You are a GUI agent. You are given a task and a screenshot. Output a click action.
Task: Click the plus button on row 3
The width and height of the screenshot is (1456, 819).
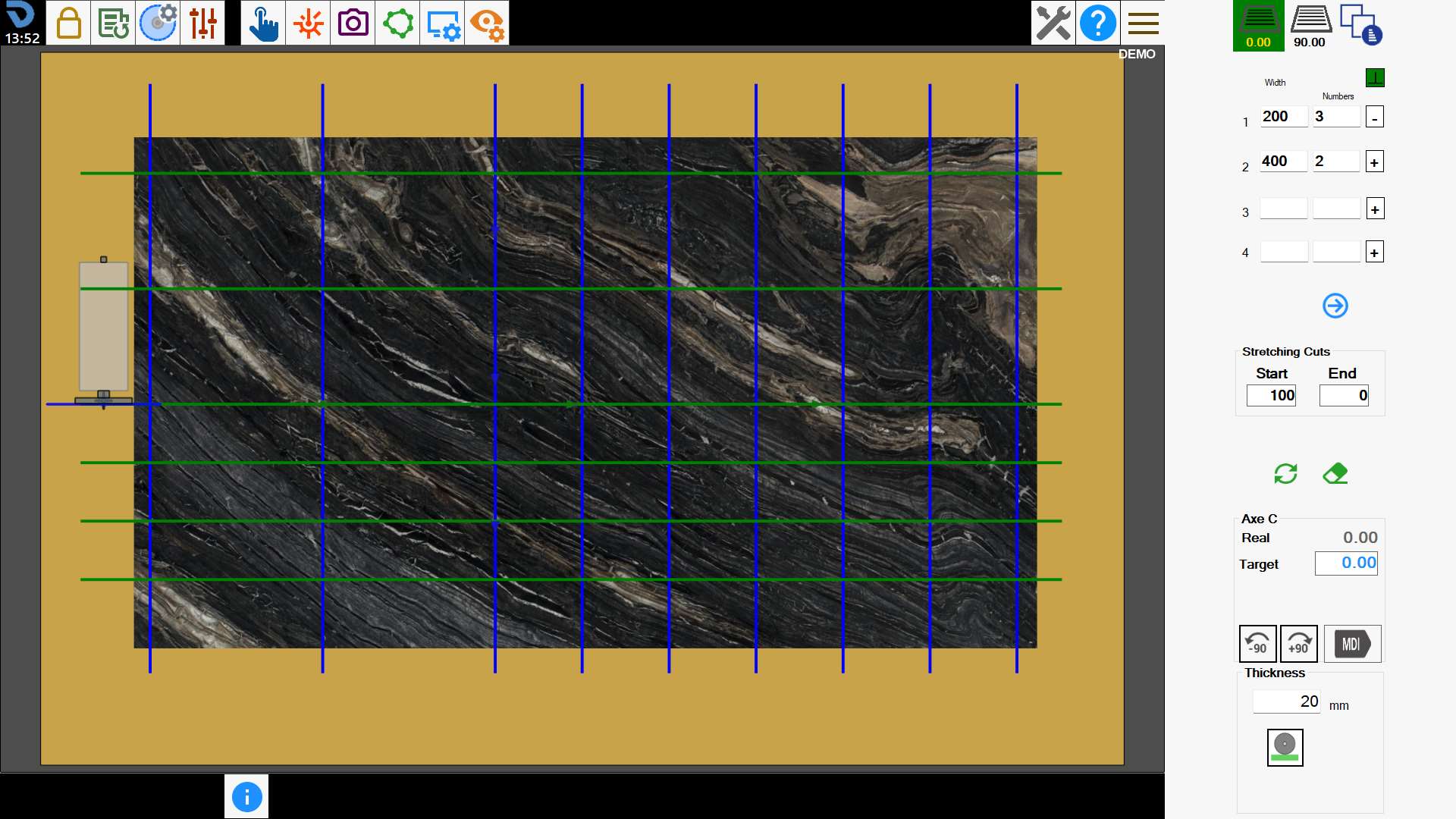click(1375, 209)
